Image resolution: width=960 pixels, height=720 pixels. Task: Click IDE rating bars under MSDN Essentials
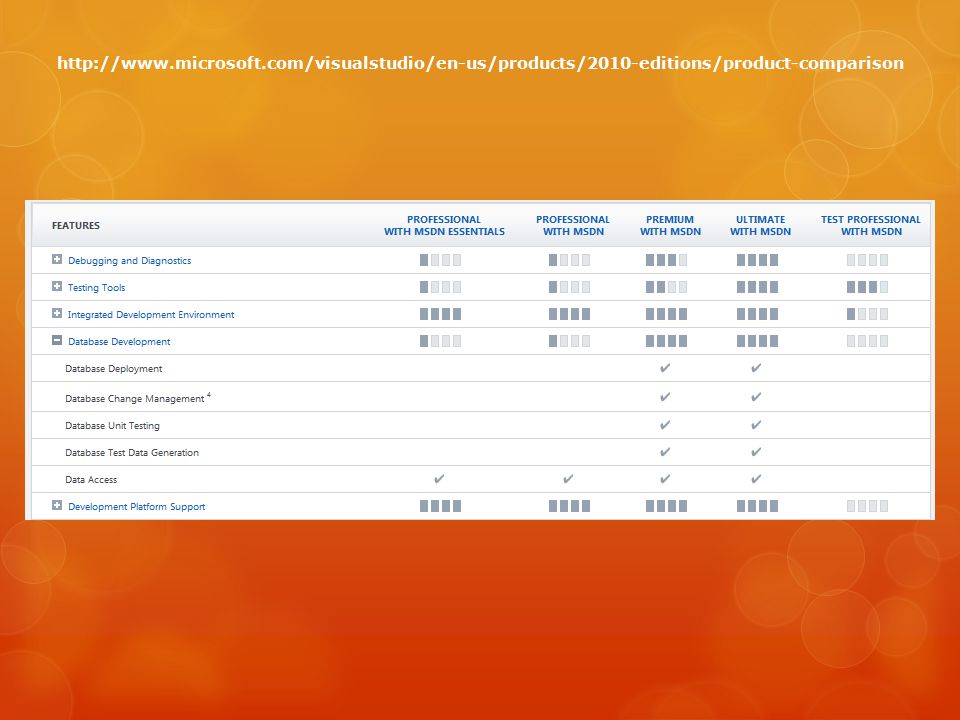click(x=440, y=314)
